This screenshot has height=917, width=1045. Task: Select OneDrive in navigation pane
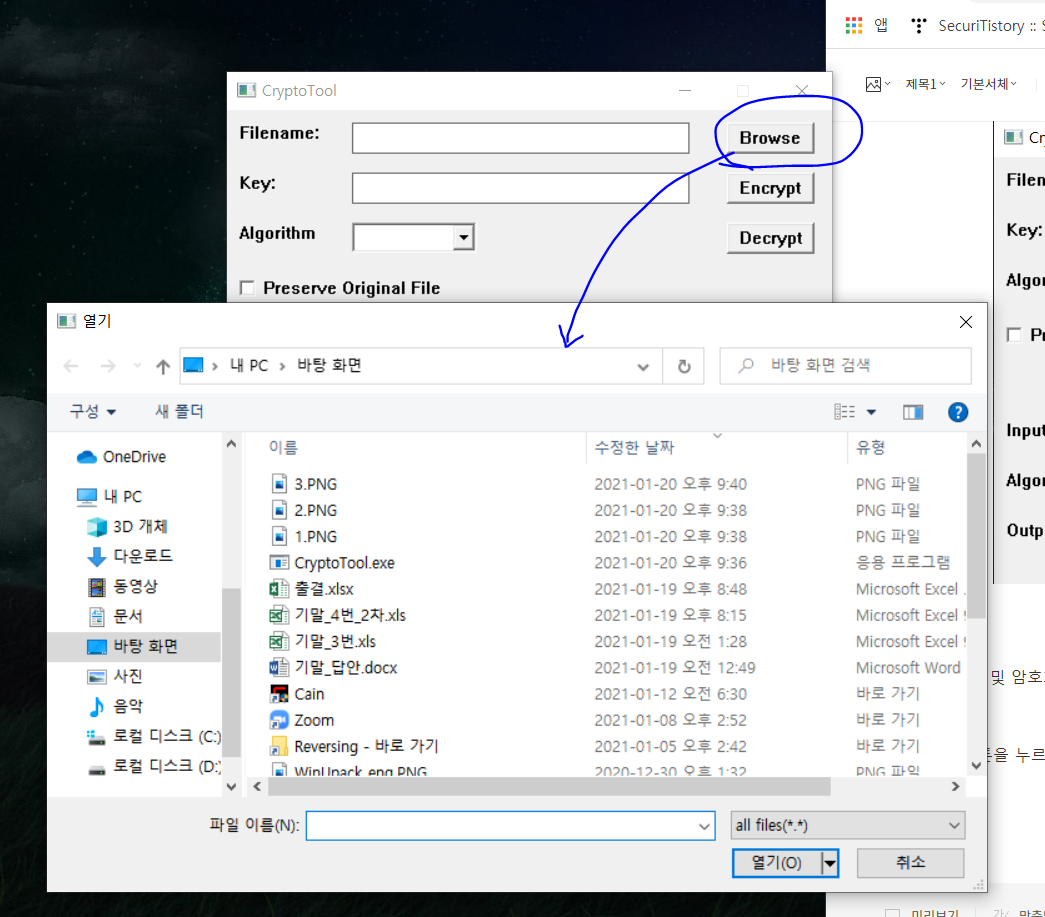click(x=121, y=457)
